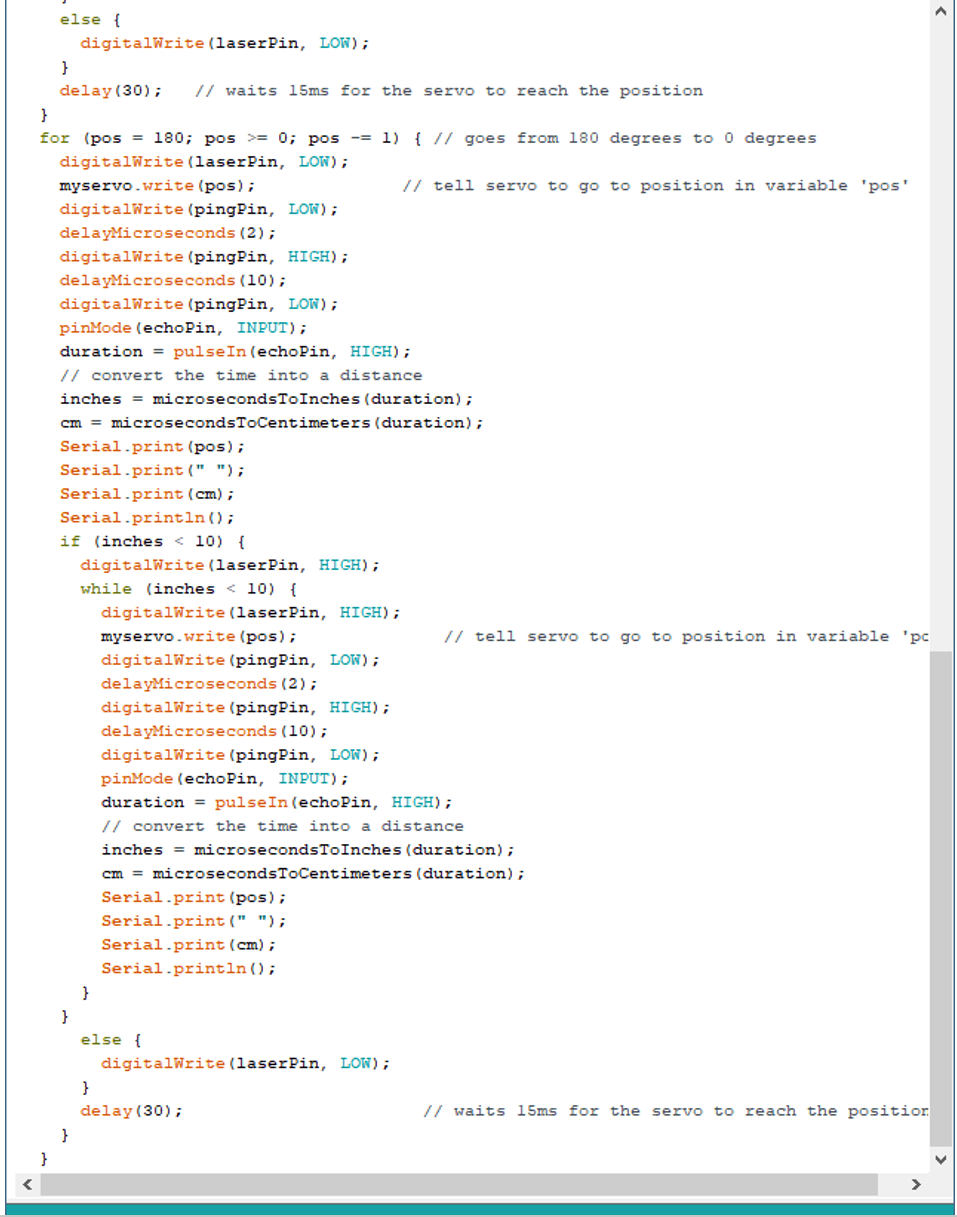
Task: Click the scrollbar down arrow
Action: click(x=941, y=1159)
